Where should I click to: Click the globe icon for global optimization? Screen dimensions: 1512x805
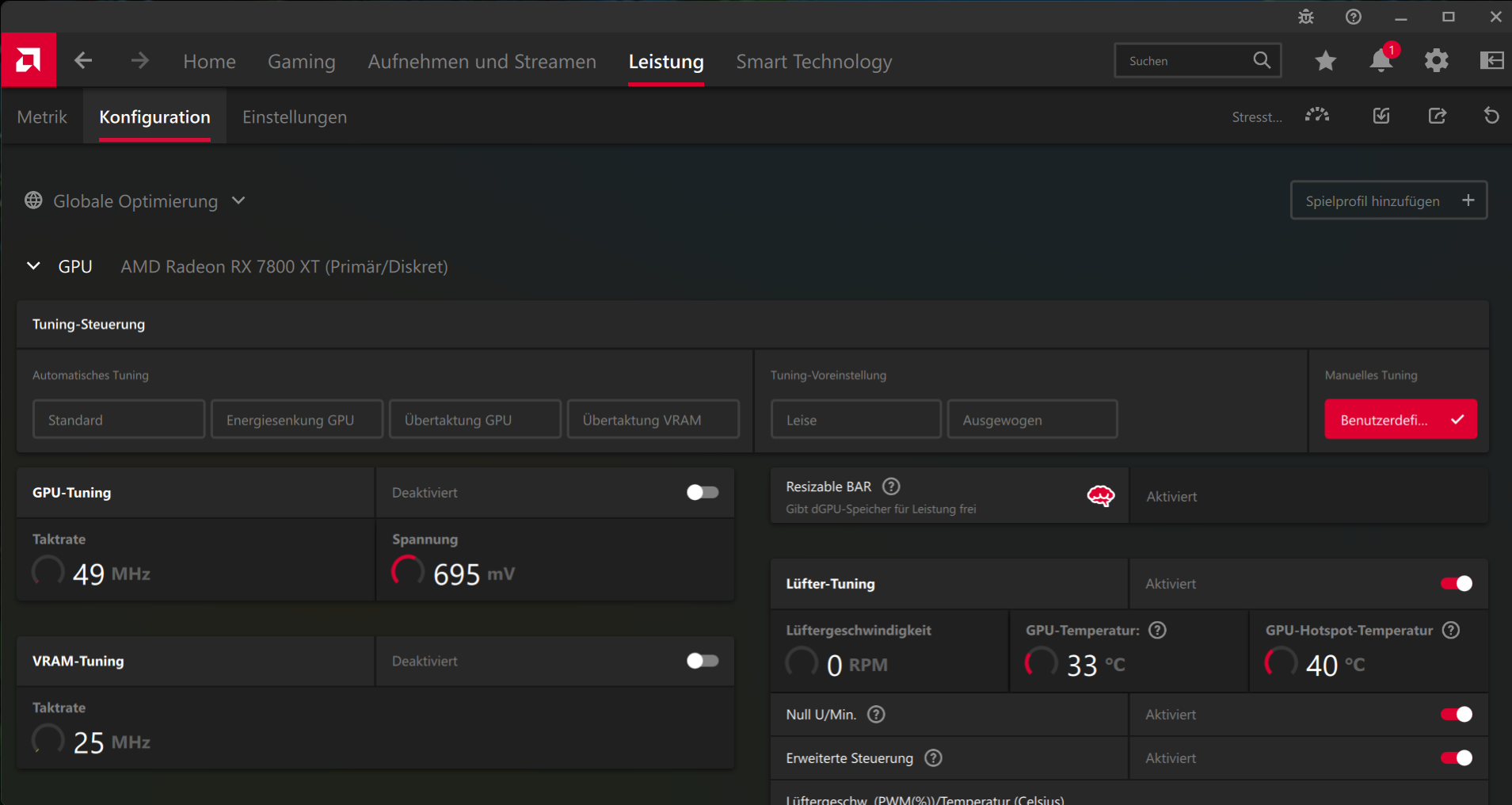coord(33,200)
